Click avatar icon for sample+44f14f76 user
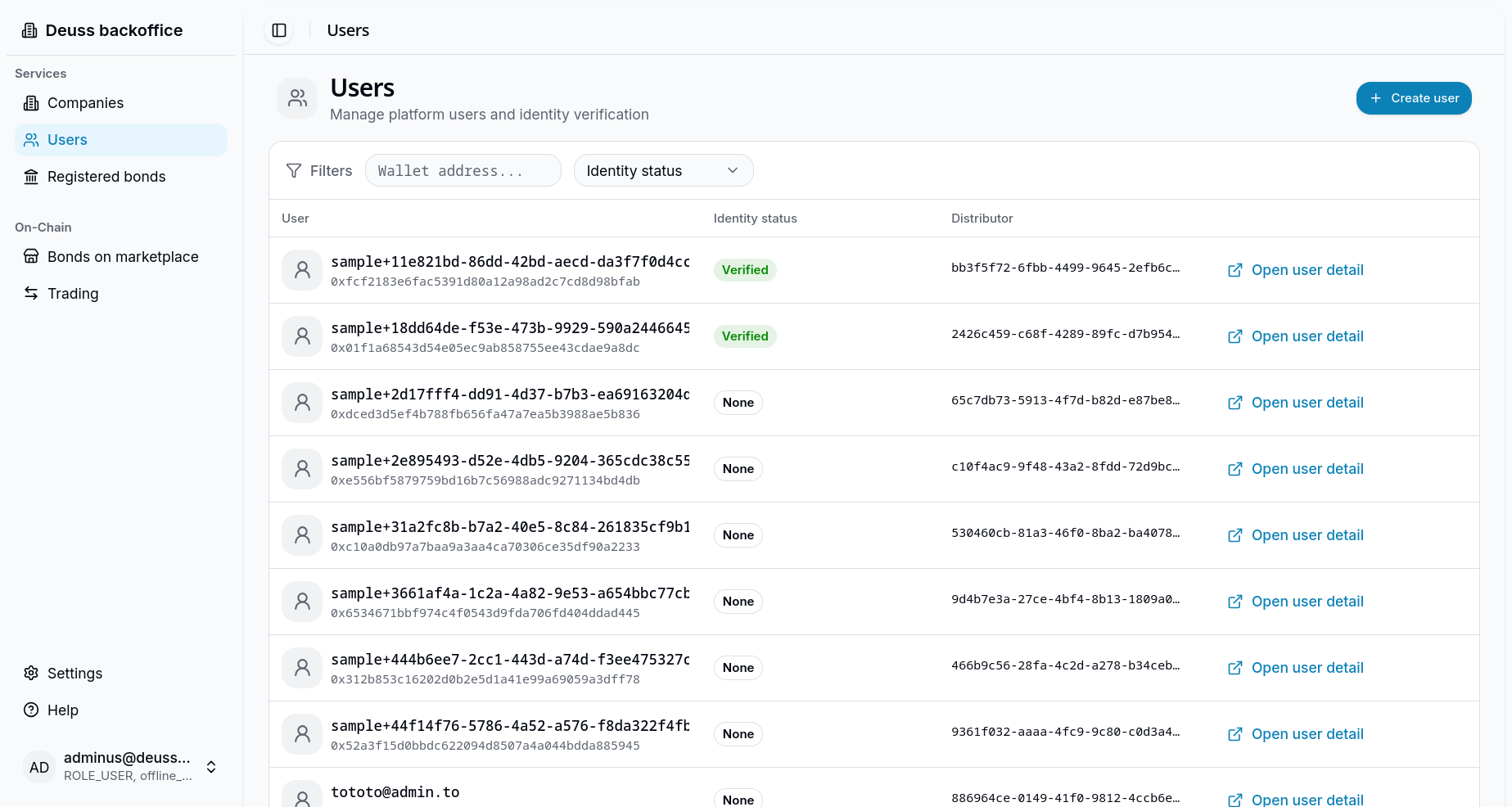The height and width of the screenshot is (807, 1512). pos(302,734)
